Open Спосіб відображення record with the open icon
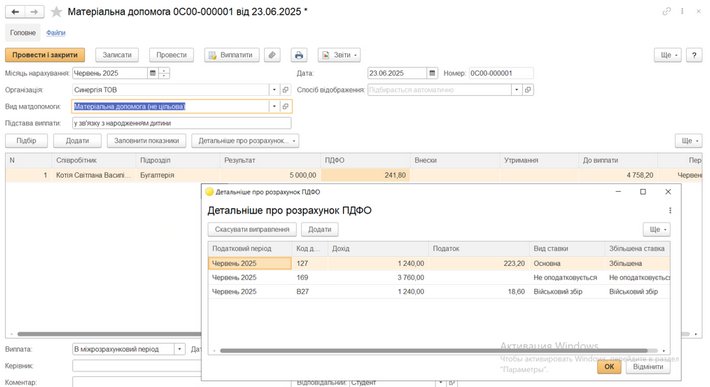 [528, 90]
